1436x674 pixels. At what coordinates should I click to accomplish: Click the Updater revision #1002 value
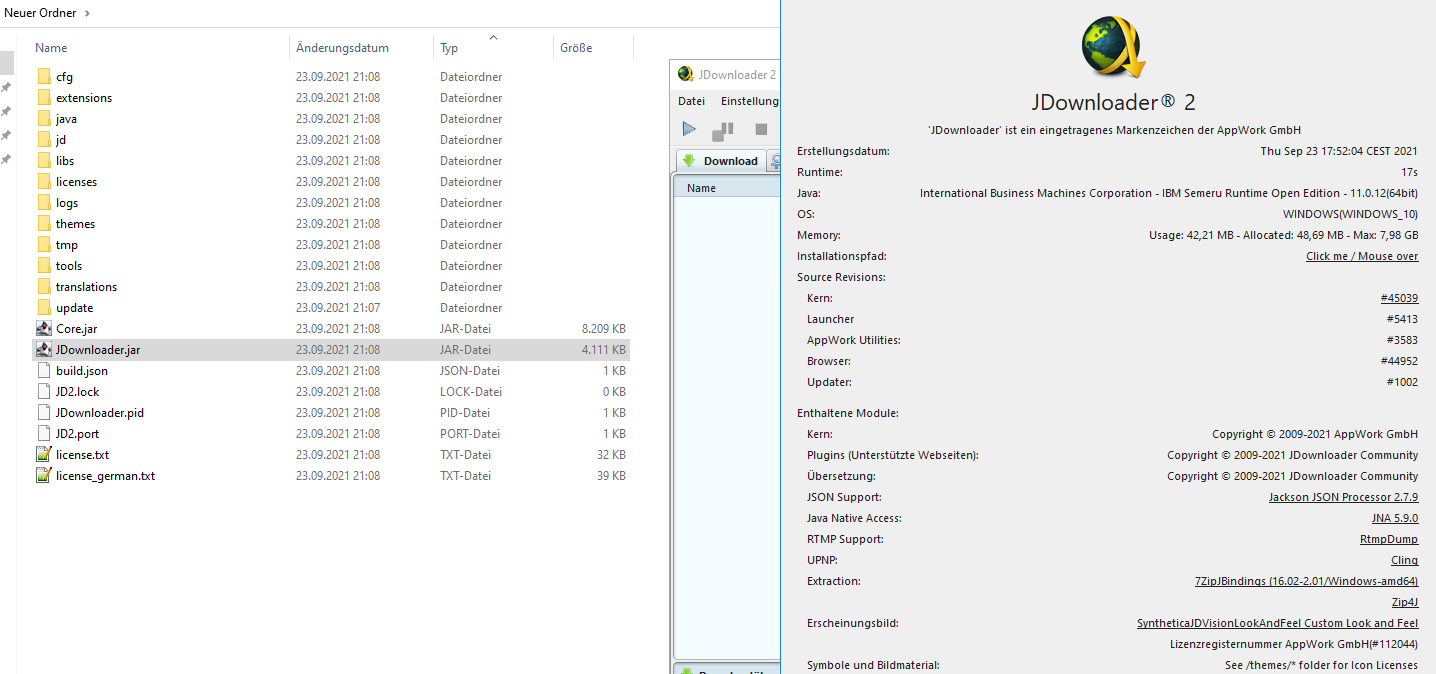point(1402,383)
